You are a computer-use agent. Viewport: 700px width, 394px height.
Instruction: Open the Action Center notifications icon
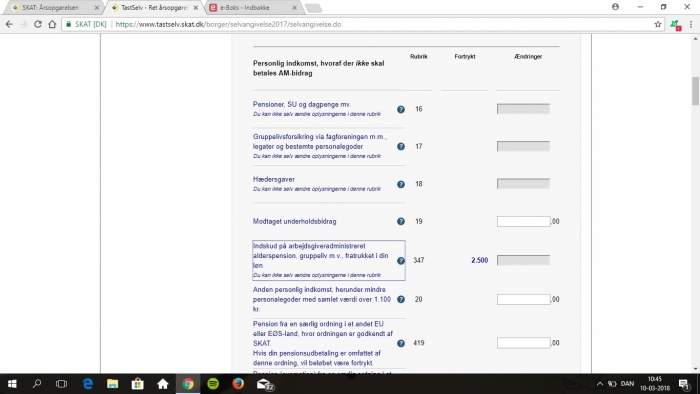click(684, 384)
